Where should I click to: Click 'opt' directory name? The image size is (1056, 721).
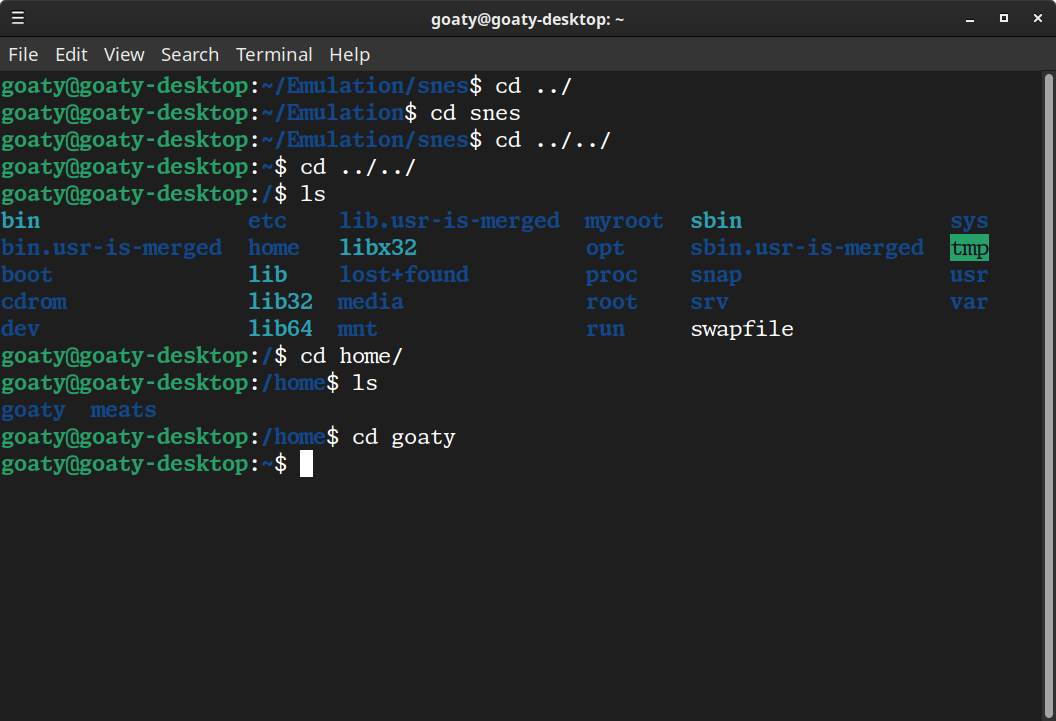pos(605,248)
